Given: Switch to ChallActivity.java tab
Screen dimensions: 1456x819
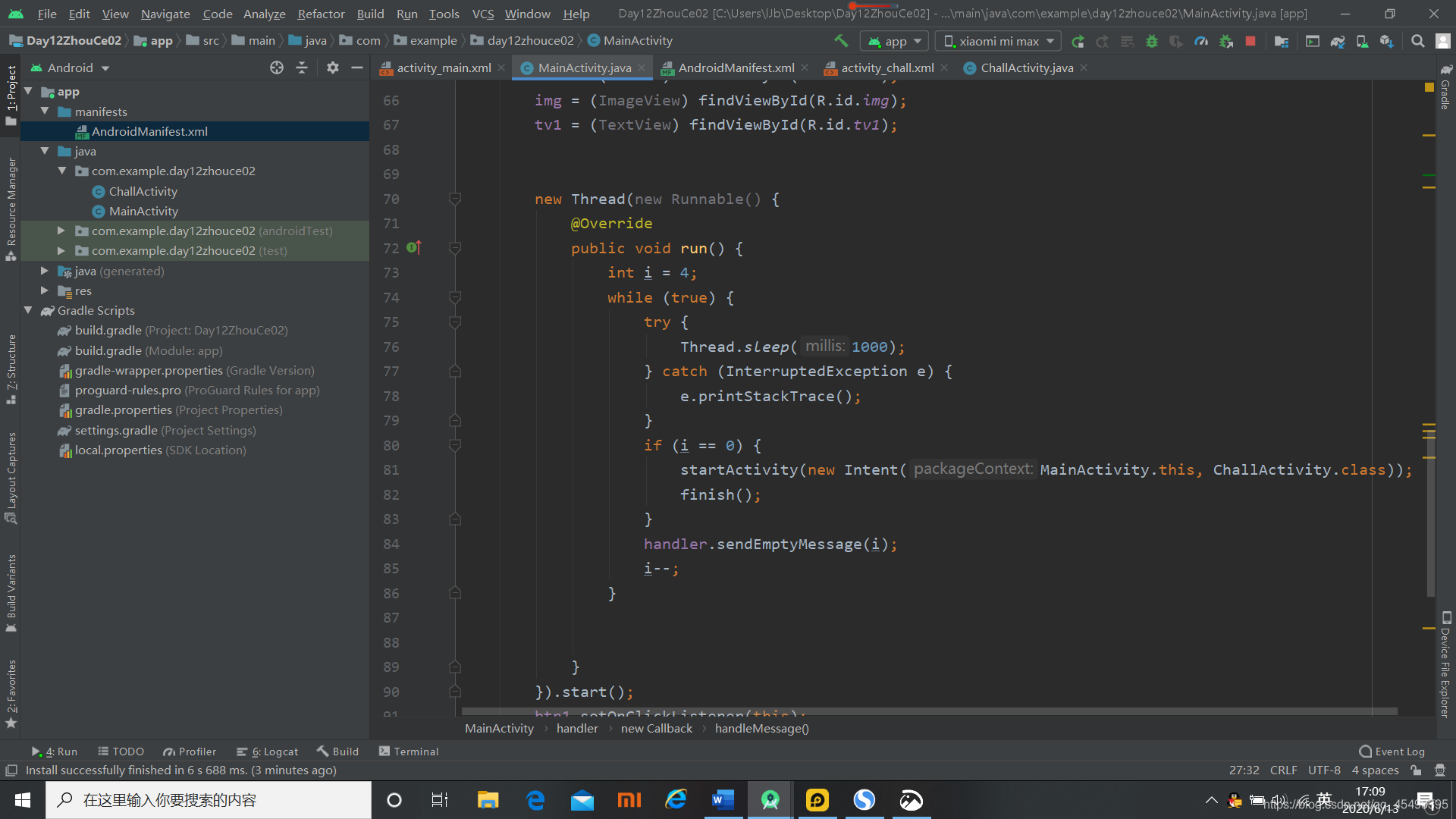Looking at the screenshot, I should [x=1027, y=67].
